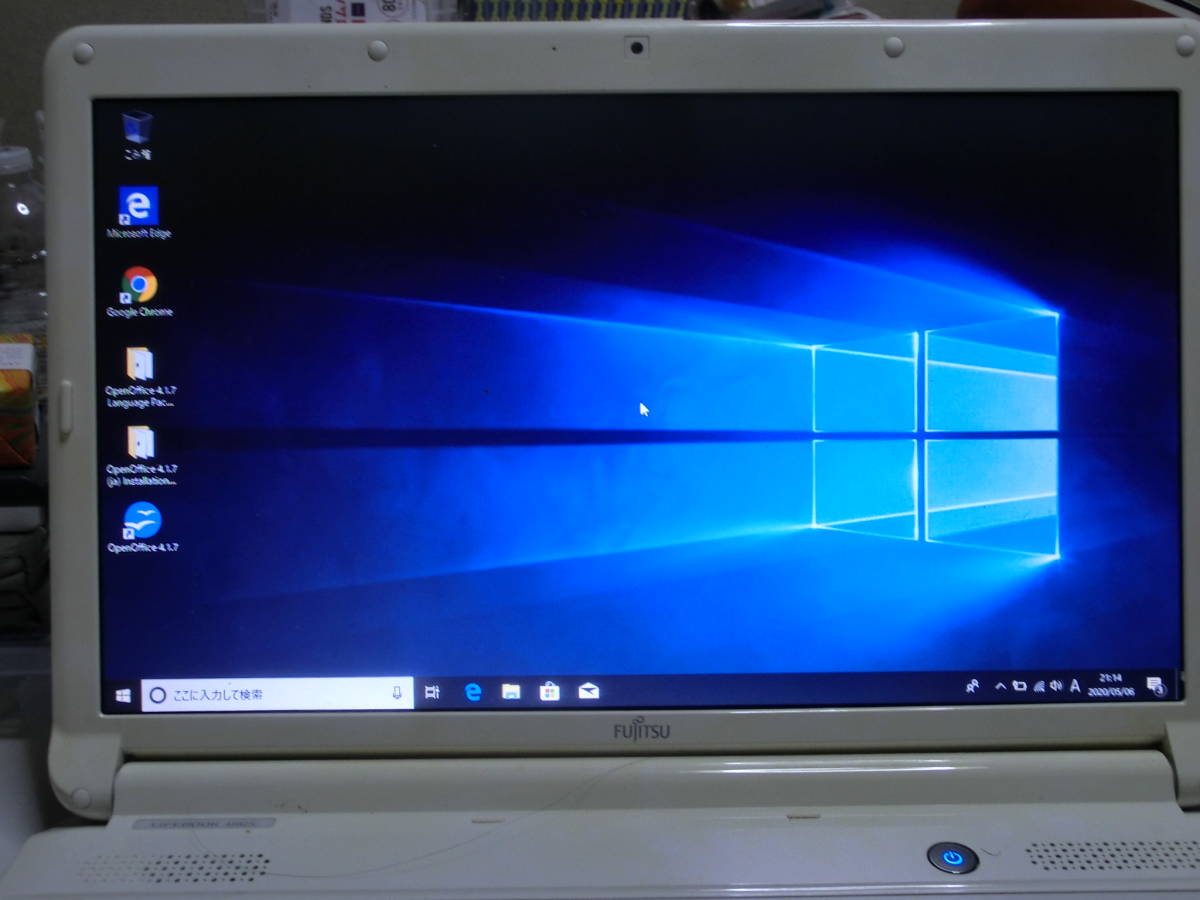Click the microphone icon in search box
This screenshot has height=900, width=1200.
tap(397, 693)
